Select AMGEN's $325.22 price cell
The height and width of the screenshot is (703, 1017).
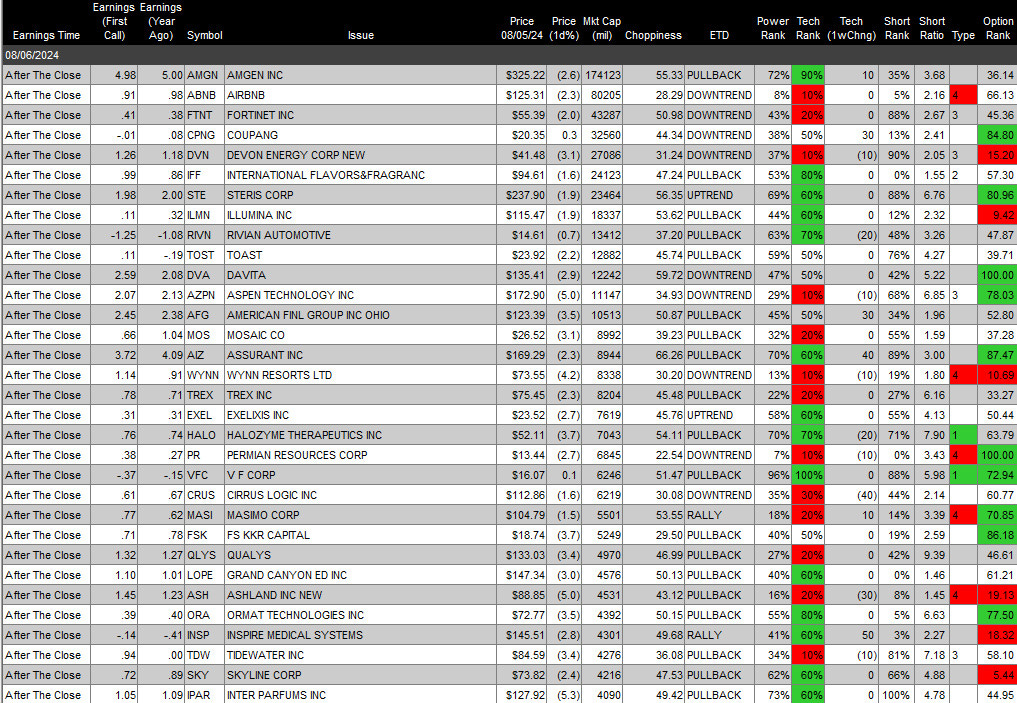522,75
